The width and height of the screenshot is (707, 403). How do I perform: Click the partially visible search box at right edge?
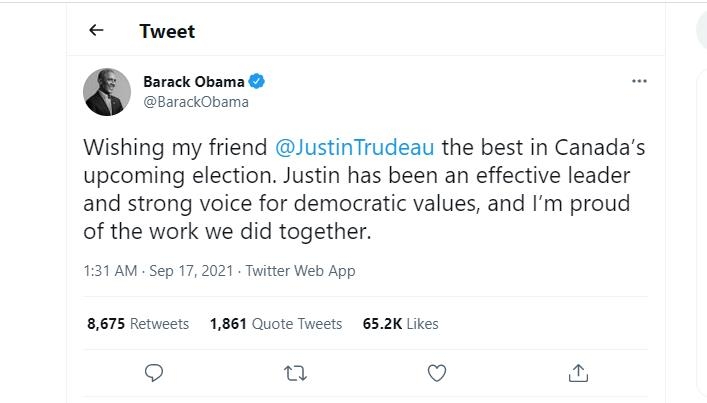click(702, 30)
